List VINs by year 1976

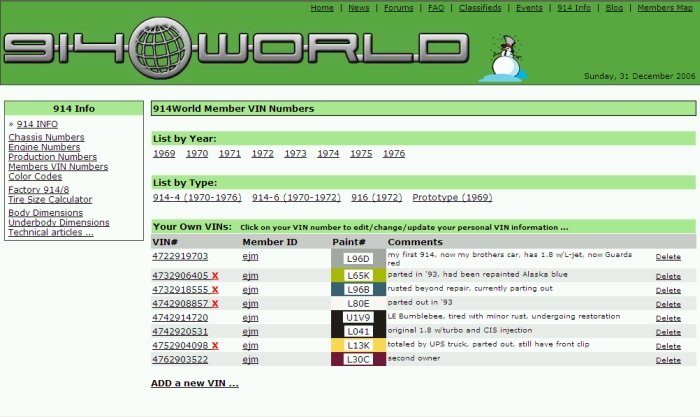point(394,154)
